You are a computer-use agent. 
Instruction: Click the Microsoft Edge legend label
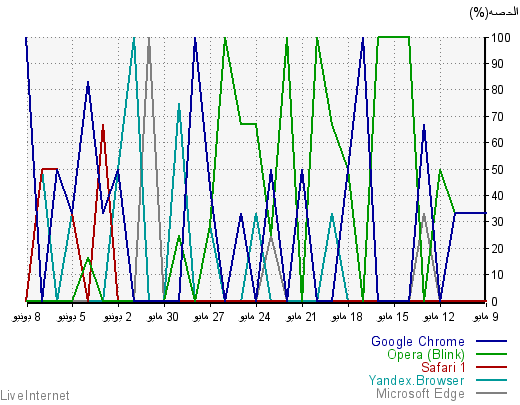[x=420, y=394]
